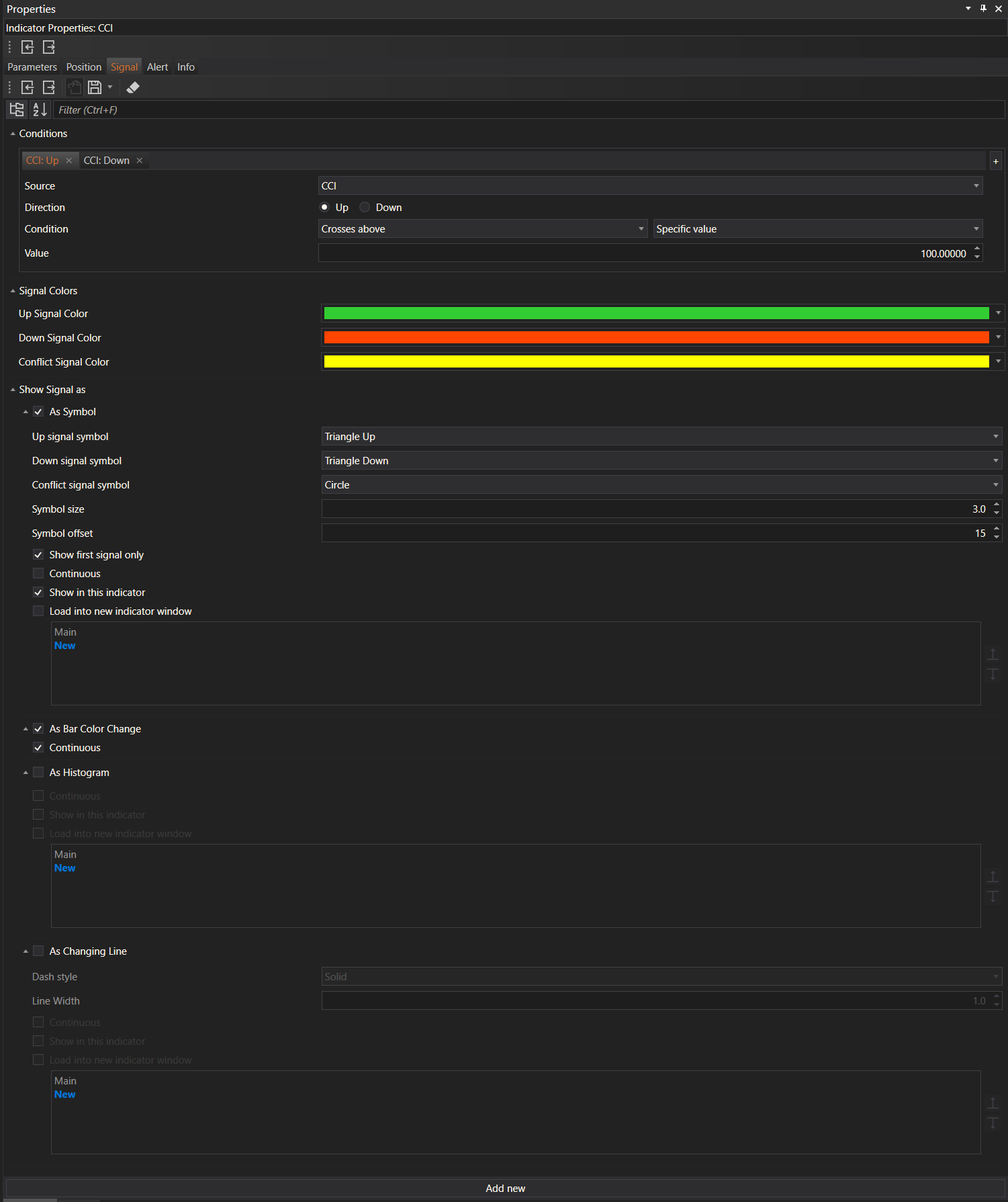Switch to the Alert tab
This screenshot has width=1008, height=1202.
(157, 67)
